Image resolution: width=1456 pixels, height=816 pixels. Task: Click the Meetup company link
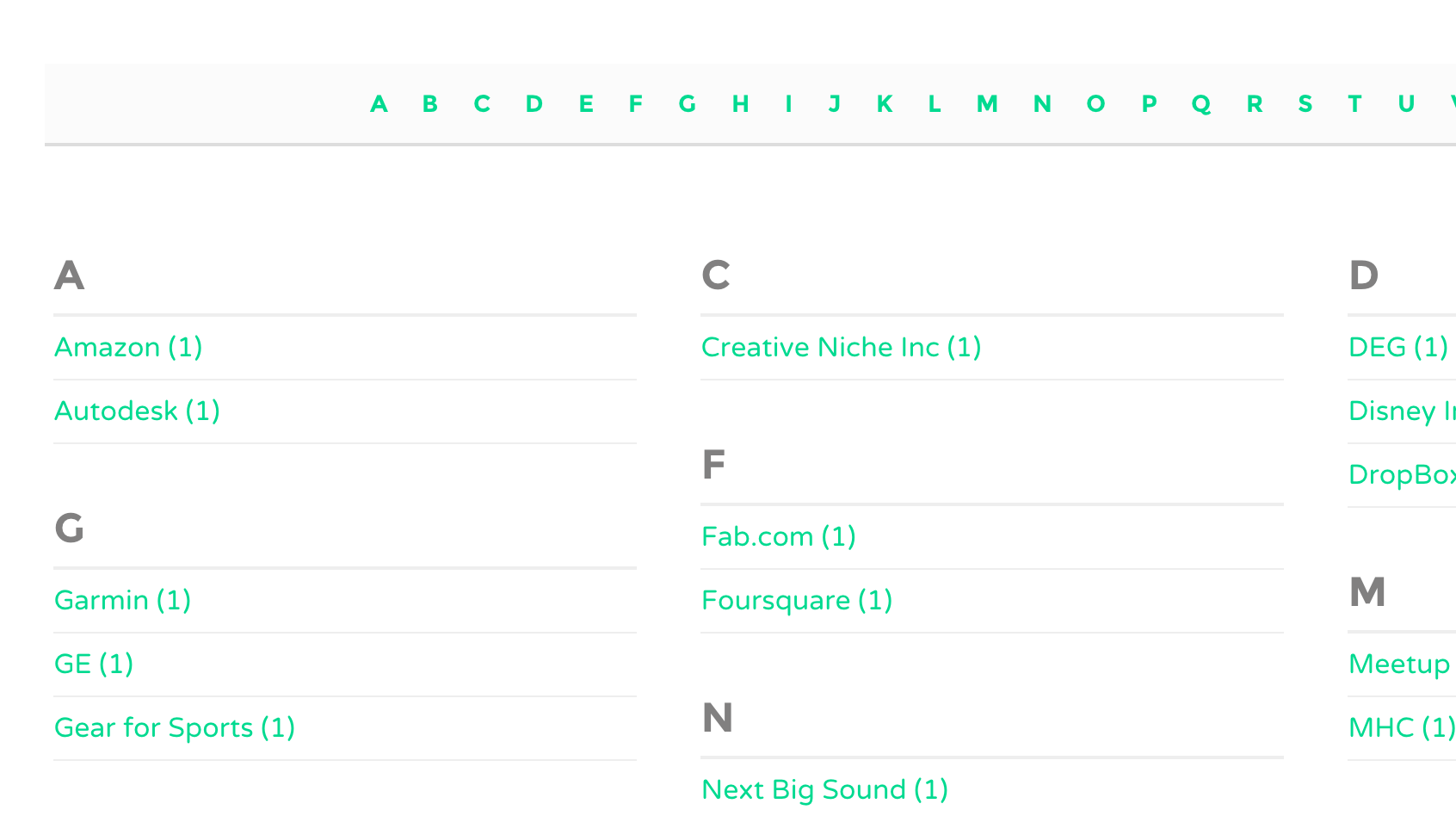[1400, 664]
